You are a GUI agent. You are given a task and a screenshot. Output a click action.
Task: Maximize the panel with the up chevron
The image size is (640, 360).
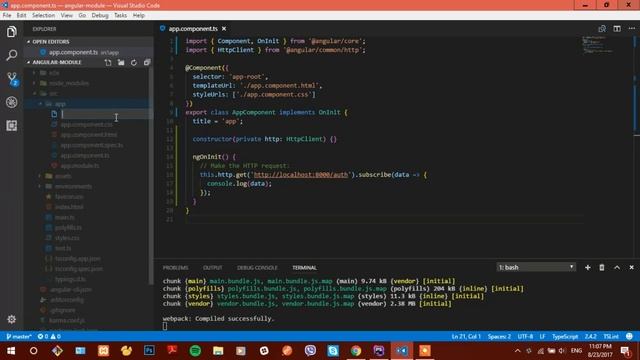tap(617, 267)
